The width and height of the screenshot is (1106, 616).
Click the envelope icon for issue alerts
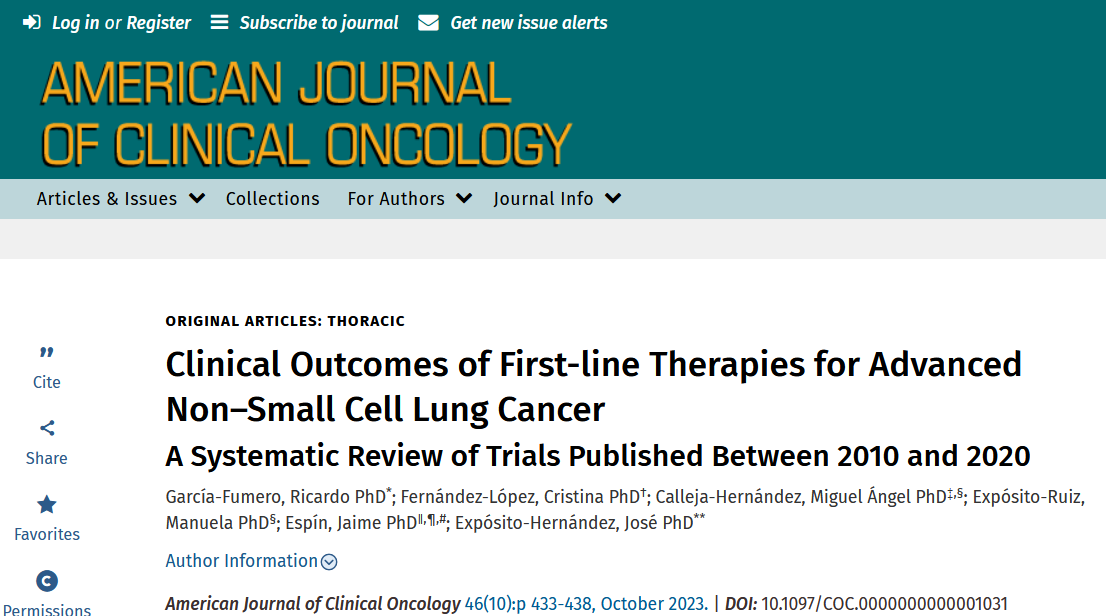(x=428, y=22)
